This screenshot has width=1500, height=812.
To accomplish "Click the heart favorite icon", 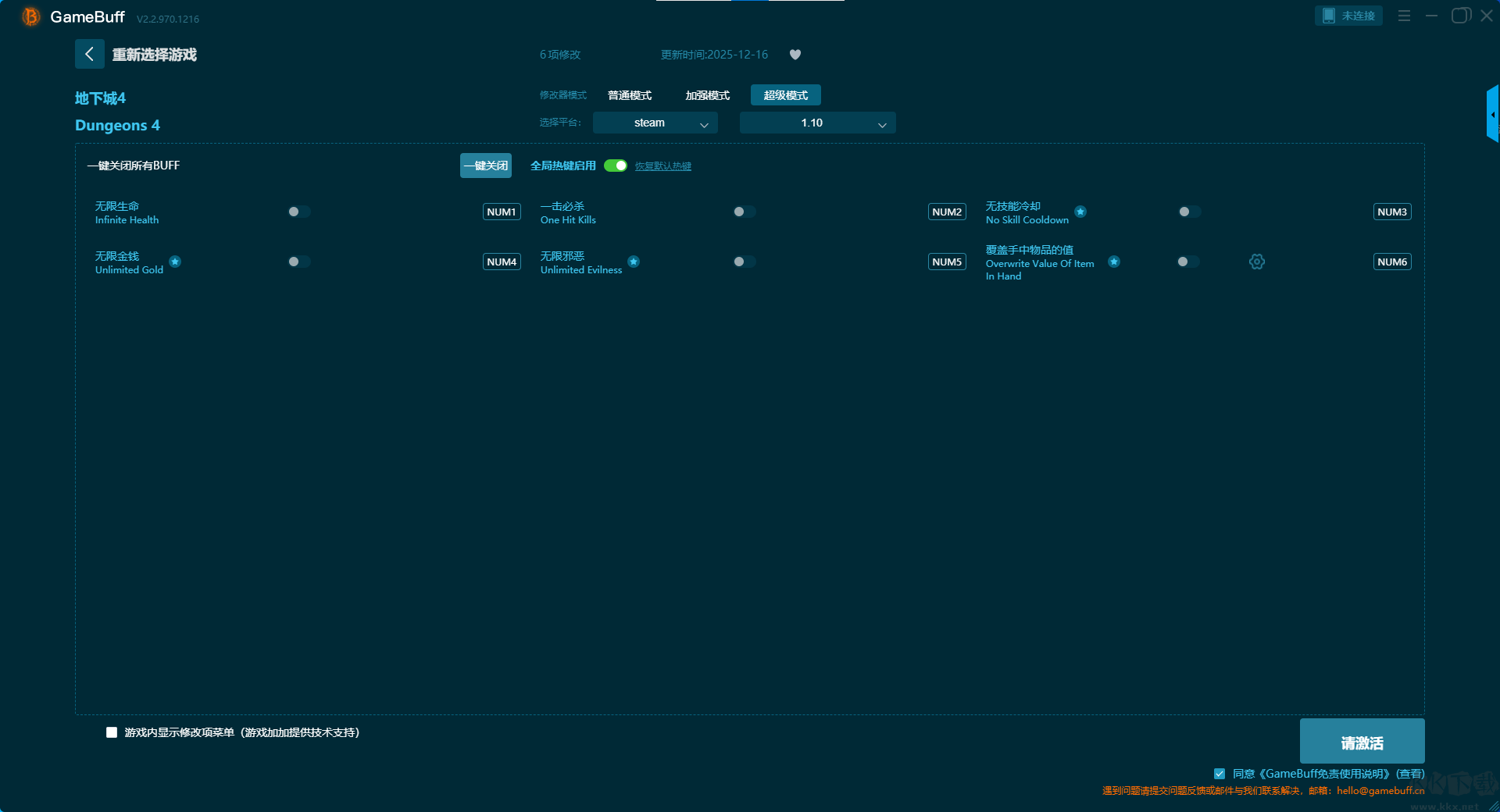I will pos(795,55).
